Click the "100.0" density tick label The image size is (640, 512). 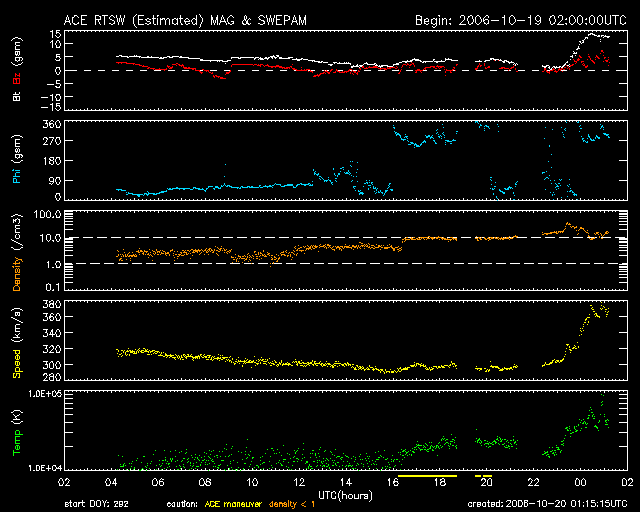coord(47,214)
